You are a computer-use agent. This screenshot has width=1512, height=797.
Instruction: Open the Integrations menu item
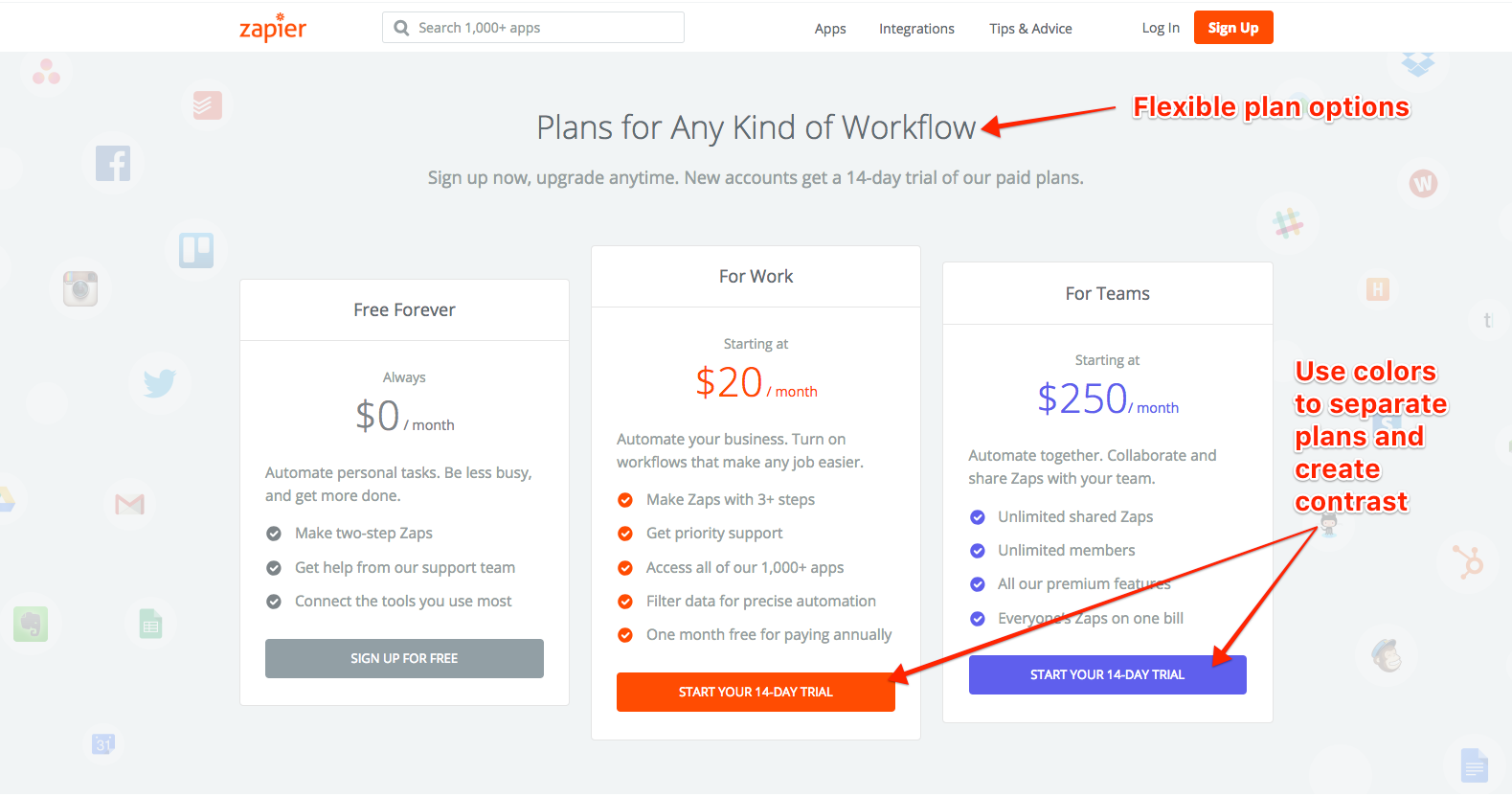(916, 29)
